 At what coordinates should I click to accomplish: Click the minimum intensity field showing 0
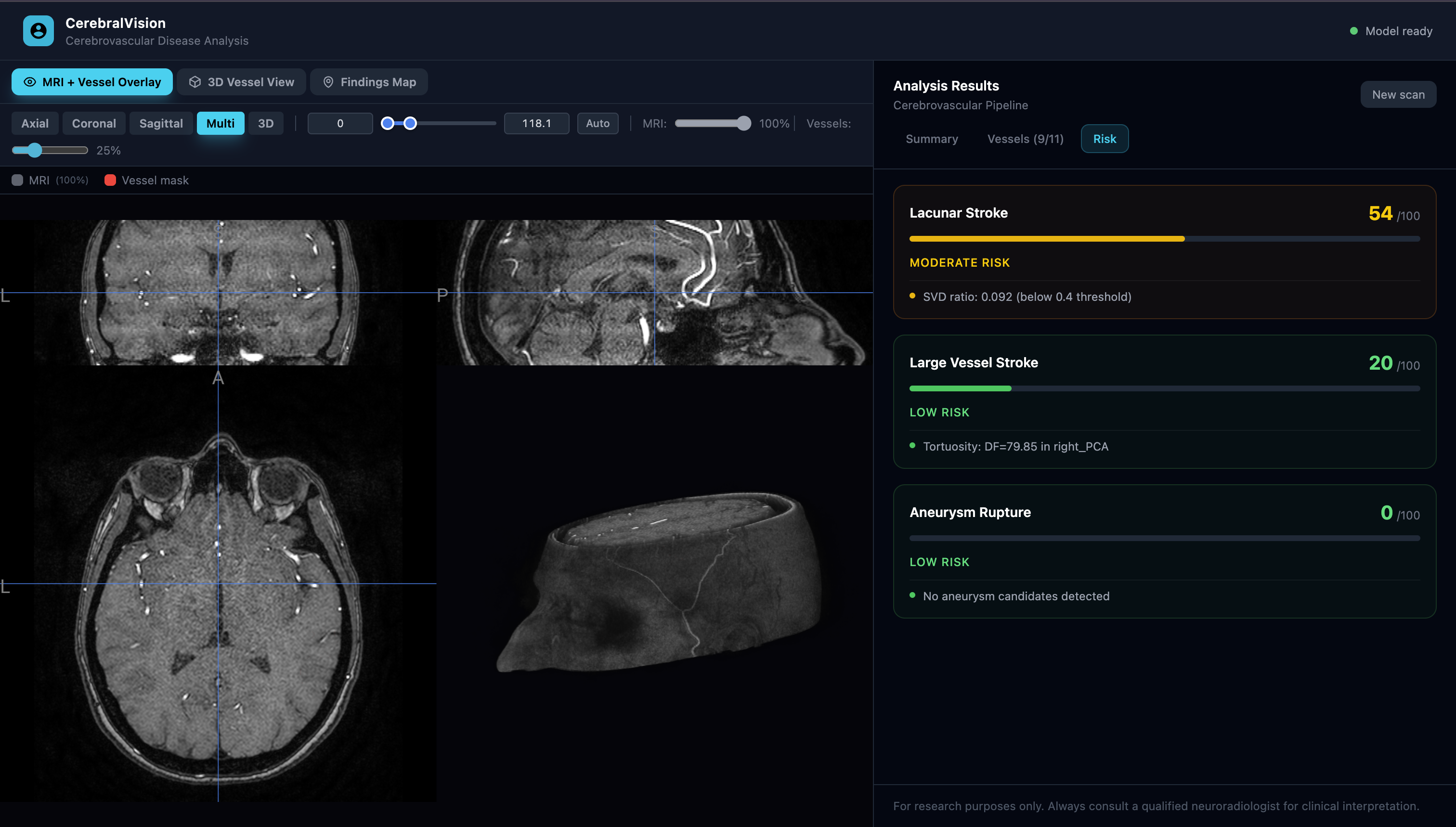340,123
